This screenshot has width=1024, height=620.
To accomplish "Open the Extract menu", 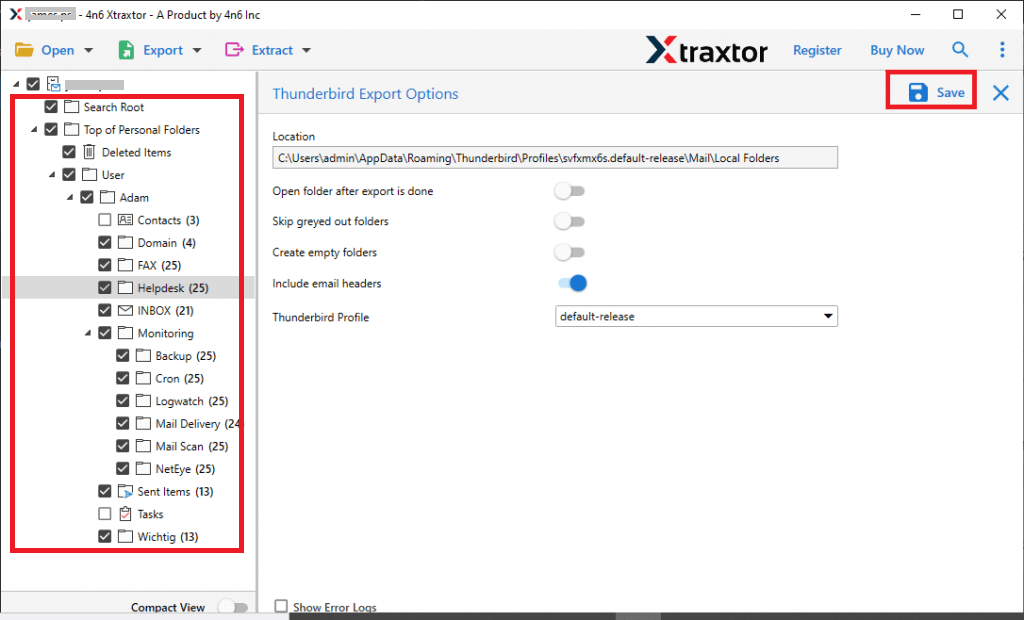I will [x=268, y=50].
